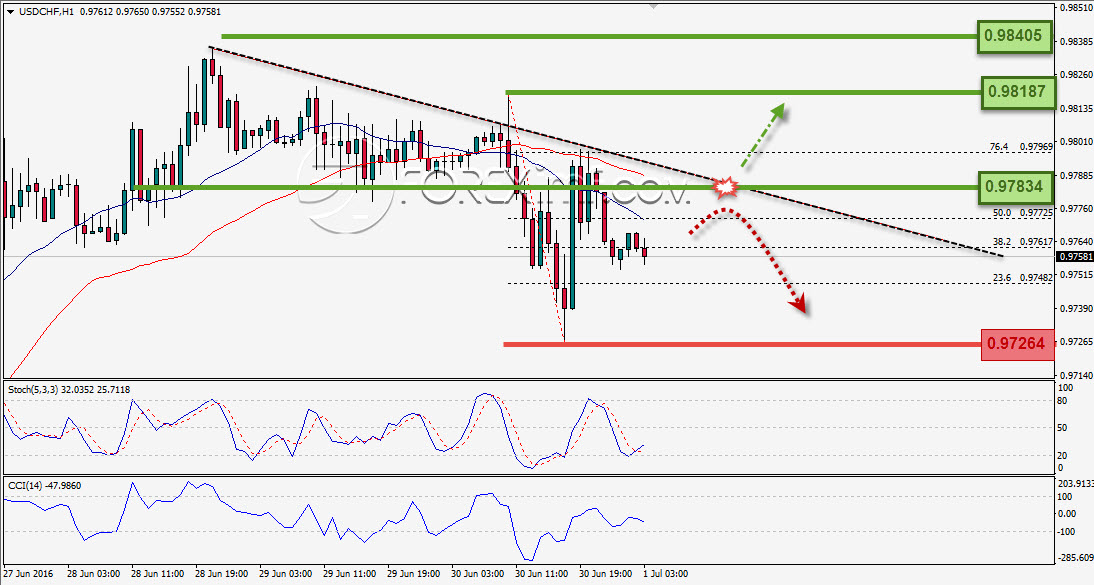Select the green 0.97834 level label

tap(1014, 187)
